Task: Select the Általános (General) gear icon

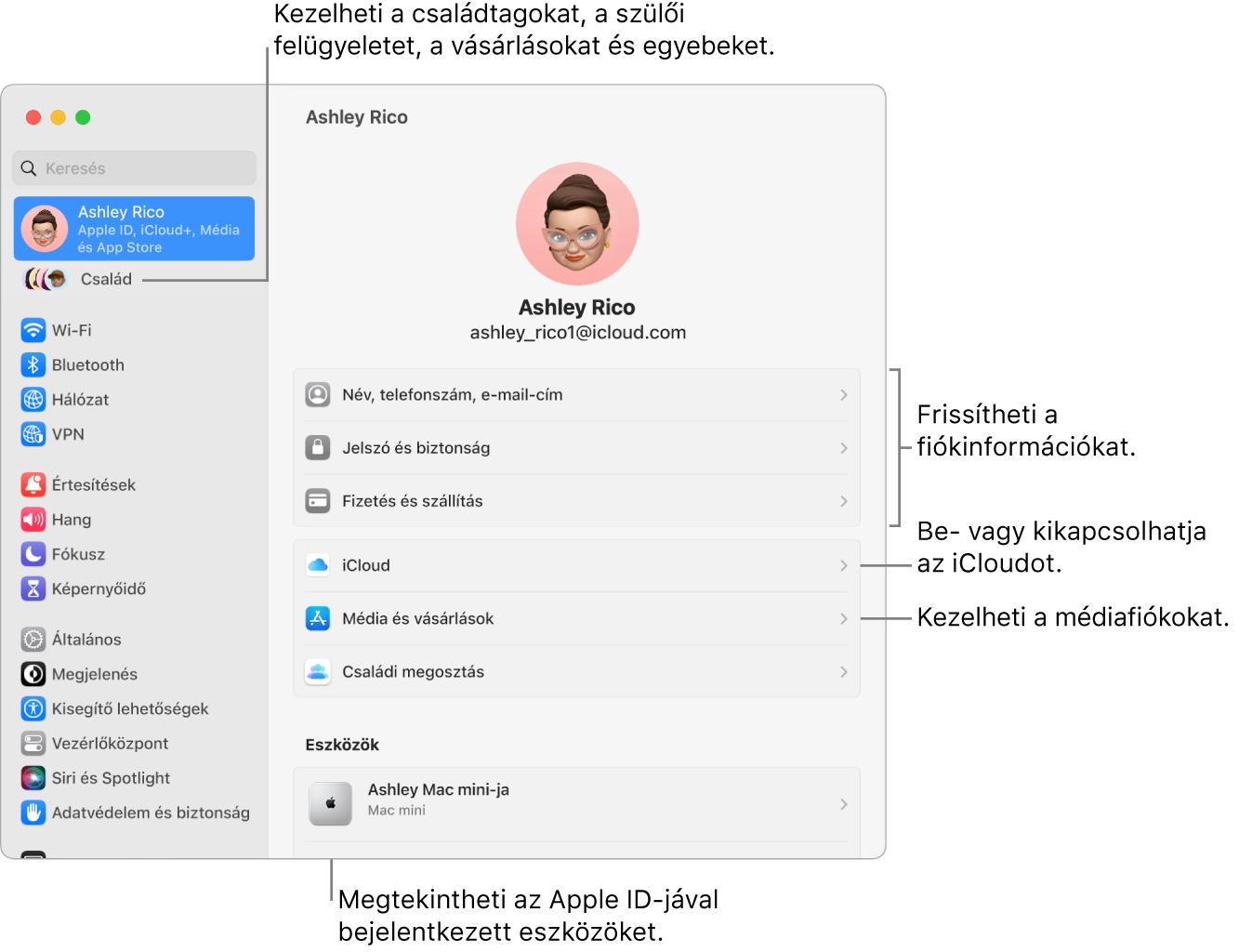Action: [x=33, y=639]
